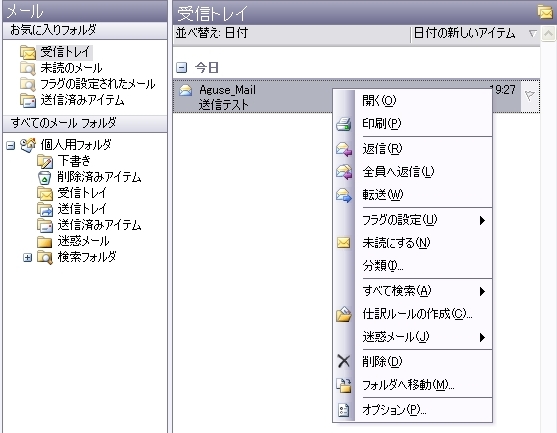Choose 分類(I)... from the context menu
The height and width of the screenshot is (433, 557).
[412, 266]
